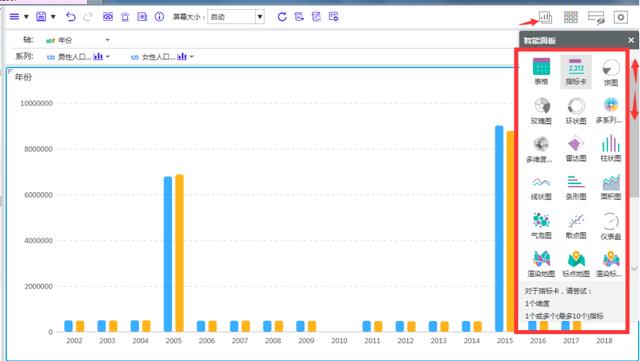Click the 10000000 y-axis label
Image resolution: width=640 pixels, height=361 pixels.
[37, 103]
